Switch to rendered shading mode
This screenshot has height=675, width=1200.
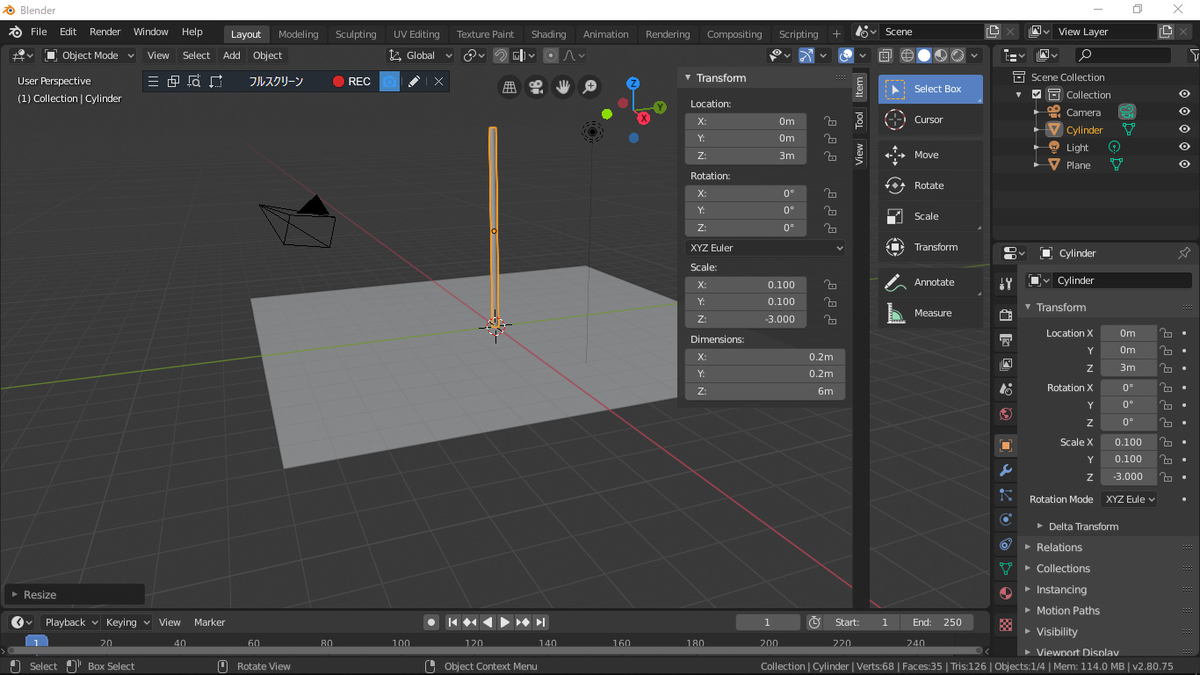[x=958, y=56]
